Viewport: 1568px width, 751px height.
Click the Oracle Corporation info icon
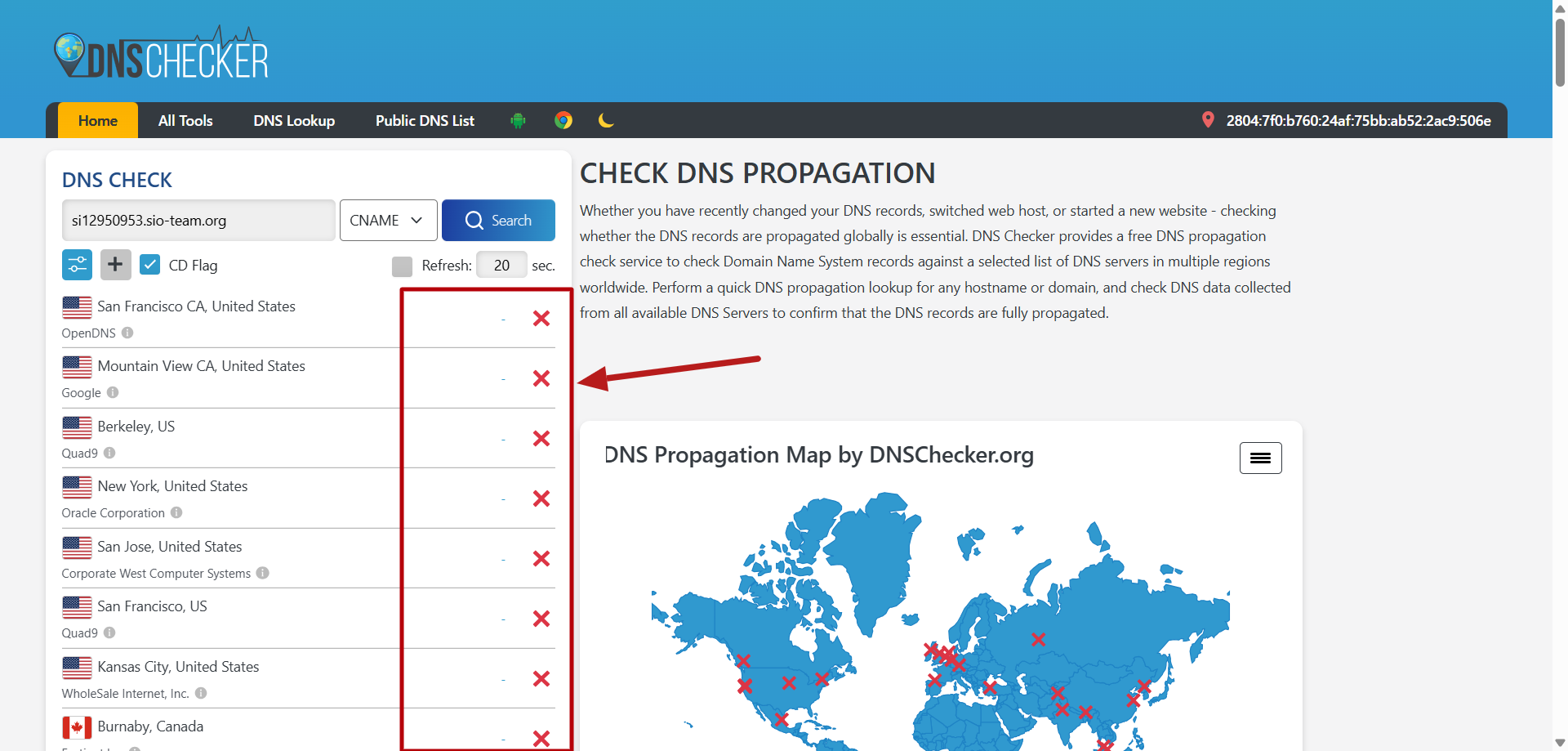click(176, 512)
